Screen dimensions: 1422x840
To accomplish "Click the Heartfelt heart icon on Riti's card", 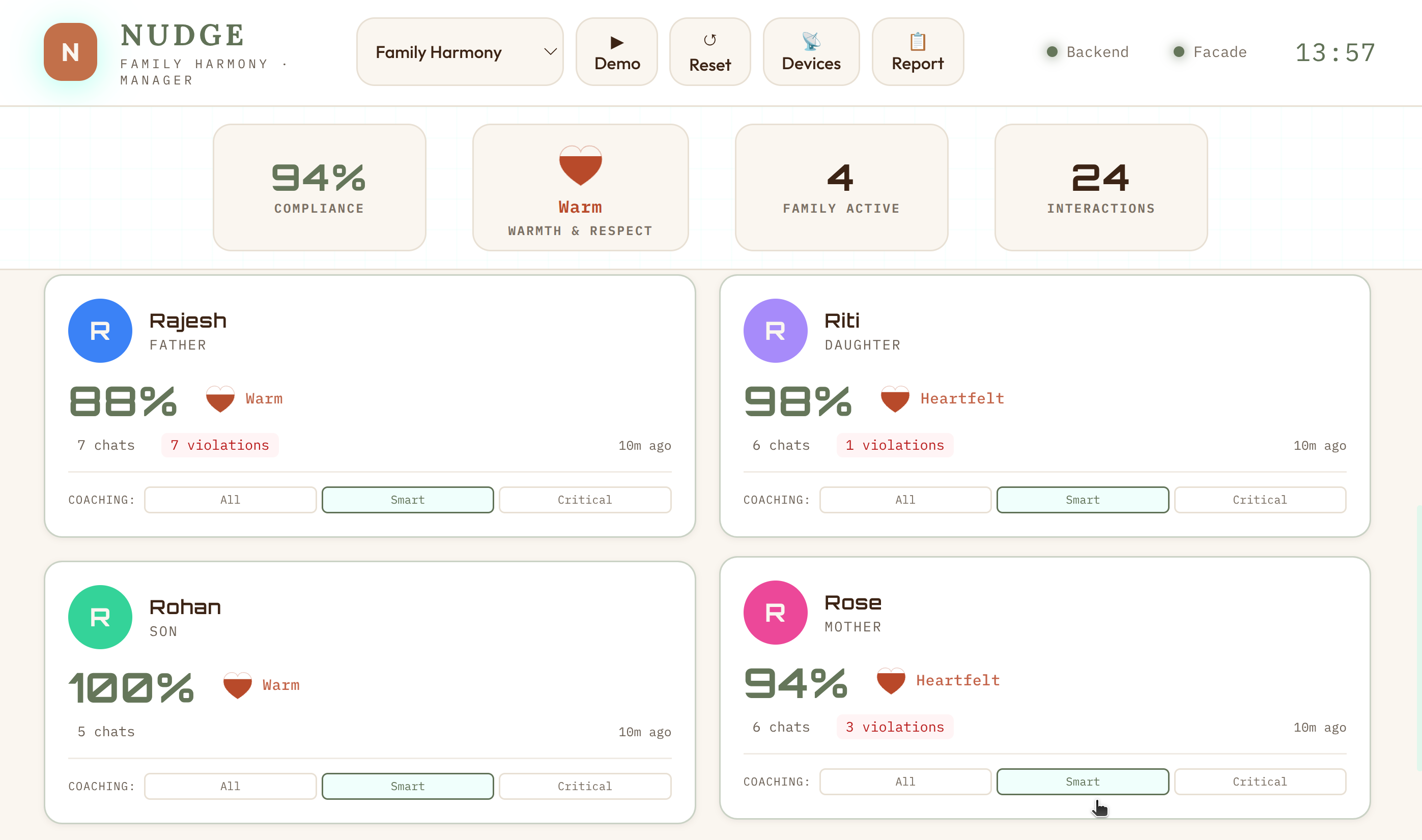I will click(x=896, y=399).
